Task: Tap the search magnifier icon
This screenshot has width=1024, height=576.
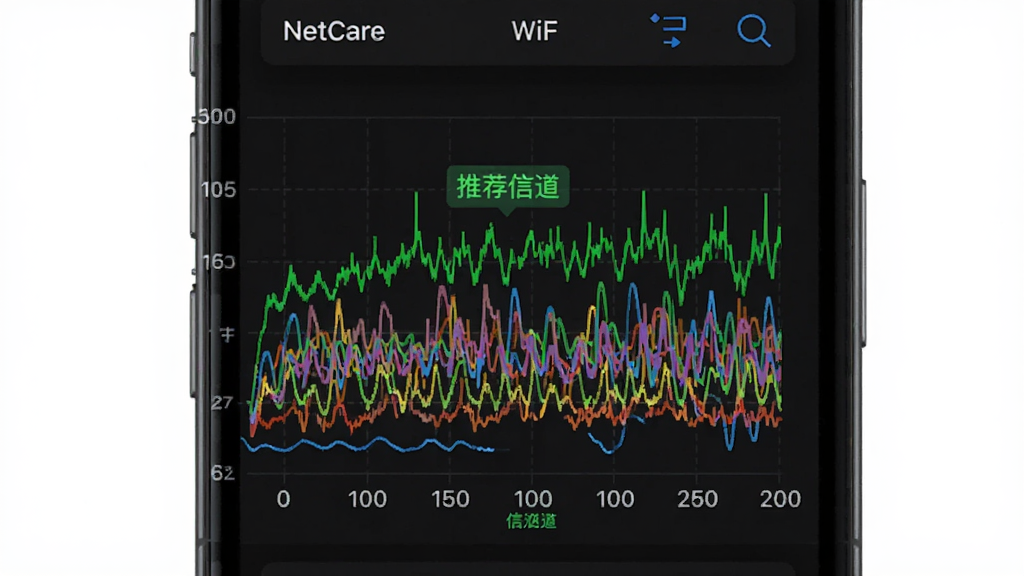Action: point(754,31)
